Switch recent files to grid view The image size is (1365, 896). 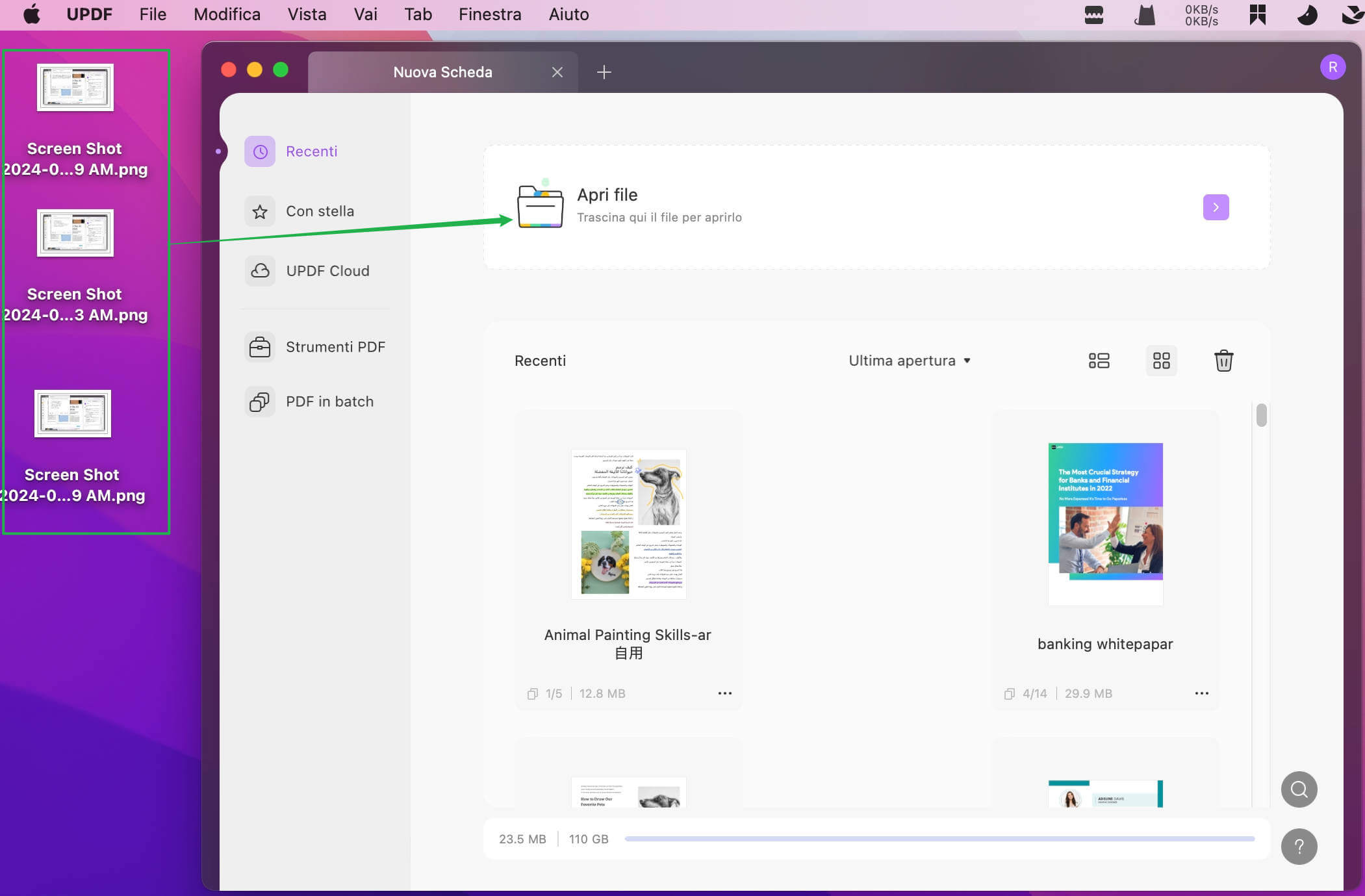[1161, 361]
